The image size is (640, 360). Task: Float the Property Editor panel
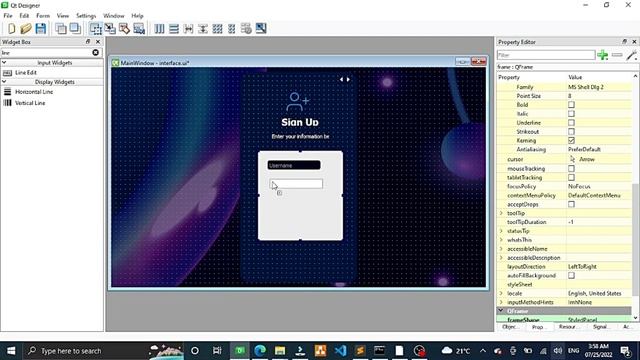tap(624, 42)
